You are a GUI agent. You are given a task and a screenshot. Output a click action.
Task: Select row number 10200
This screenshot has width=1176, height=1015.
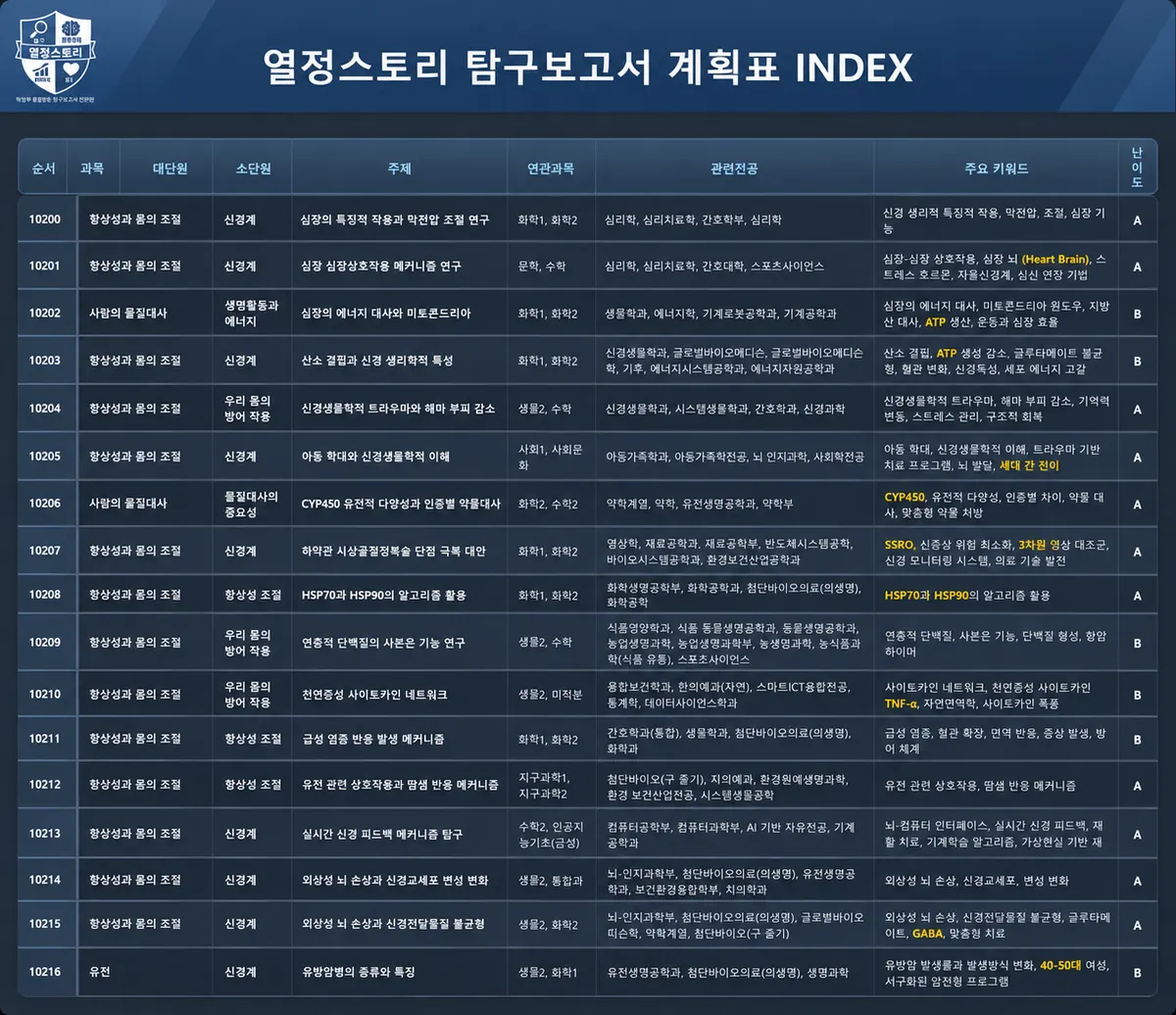[45, 219]
